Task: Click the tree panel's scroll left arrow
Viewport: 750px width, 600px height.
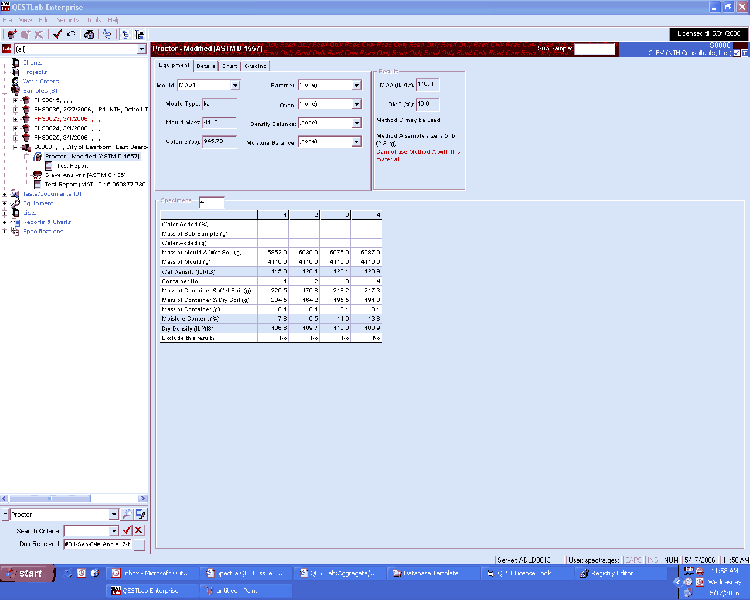Action: coord(4,498)
